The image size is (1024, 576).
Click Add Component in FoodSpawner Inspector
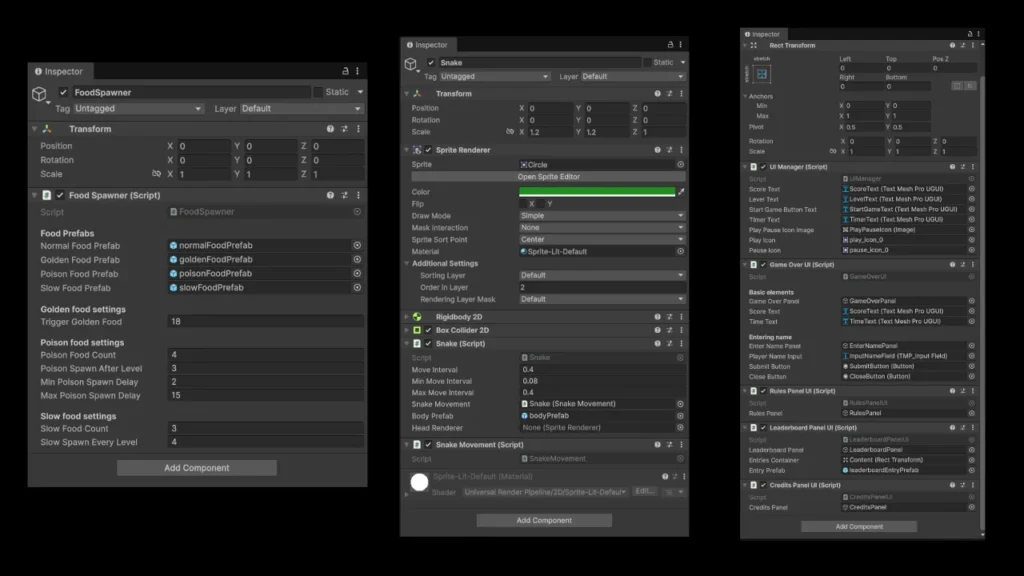(197, 468)
